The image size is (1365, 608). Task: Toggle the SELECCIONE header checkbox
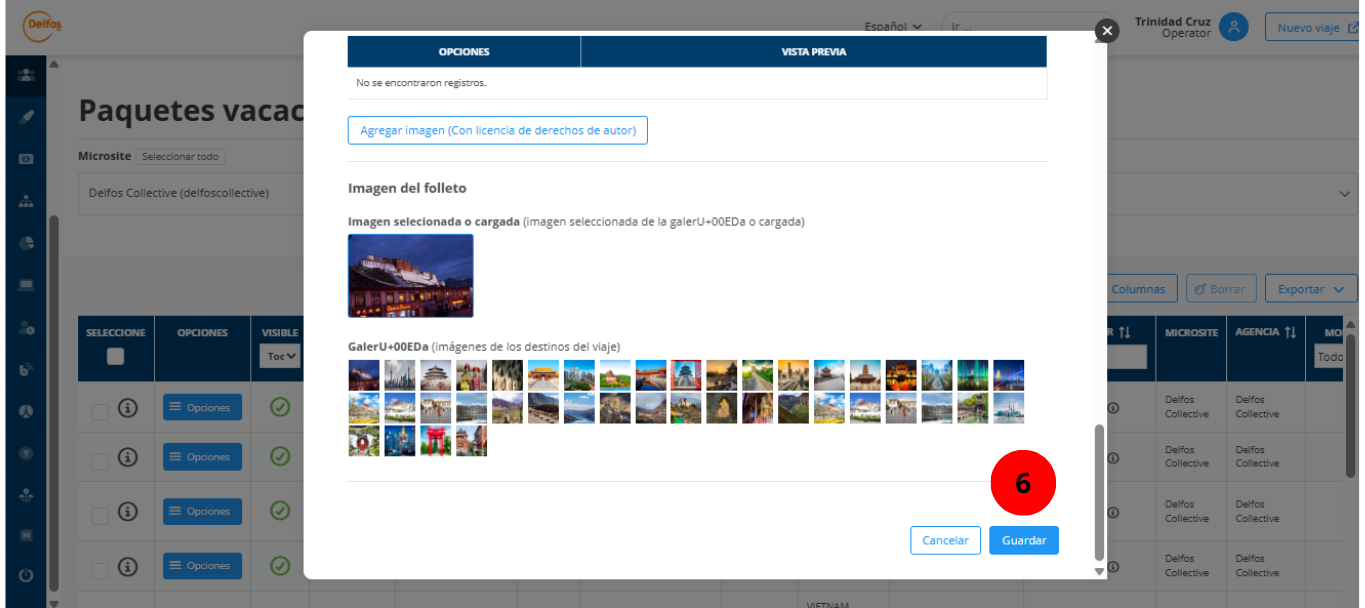click(116, 356)
